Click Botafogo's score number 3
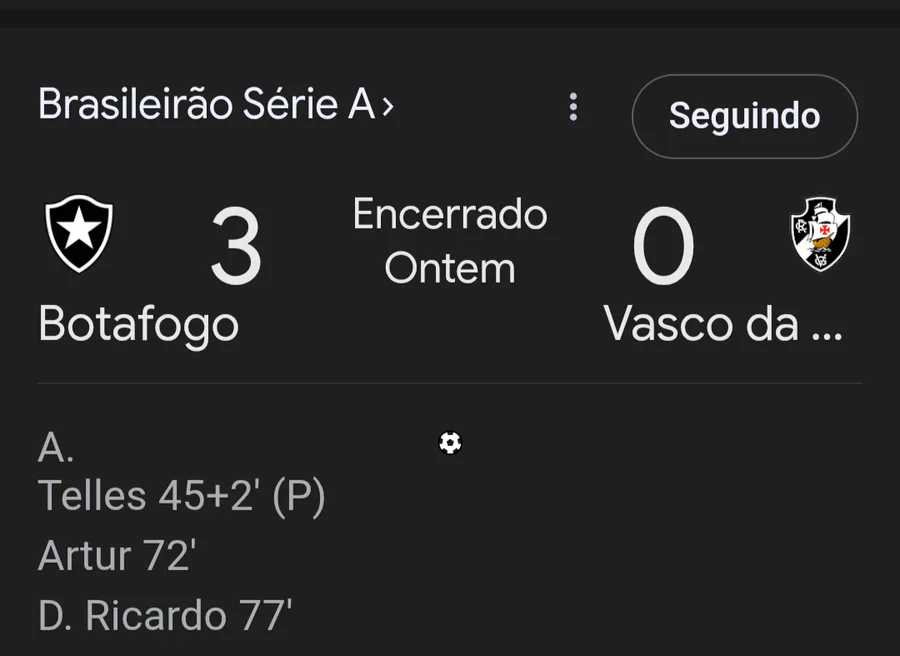This screenshot has width=900, height=656. pos(236,247)
